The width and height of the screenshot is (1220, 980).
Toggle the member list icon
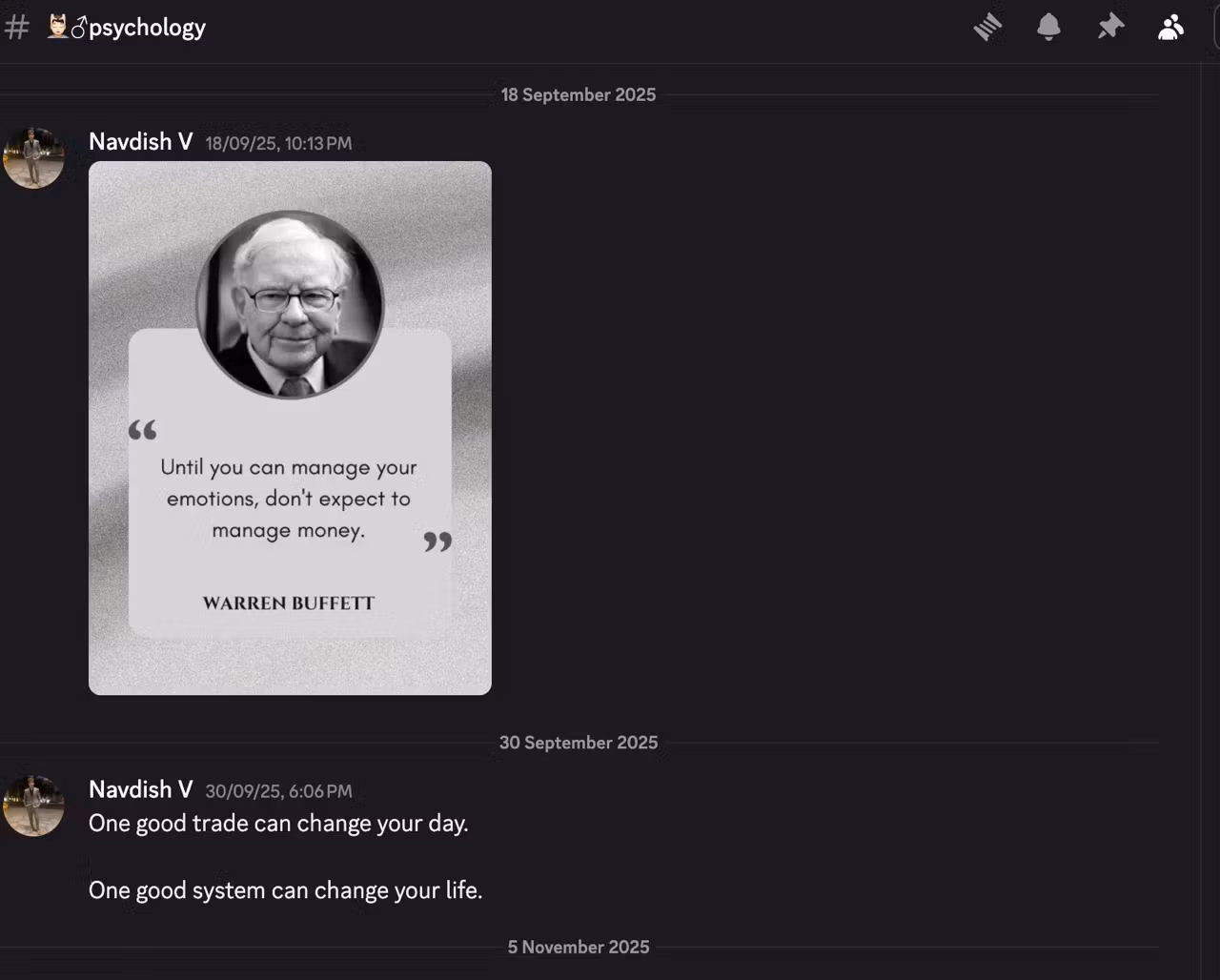pos(1171,27)
